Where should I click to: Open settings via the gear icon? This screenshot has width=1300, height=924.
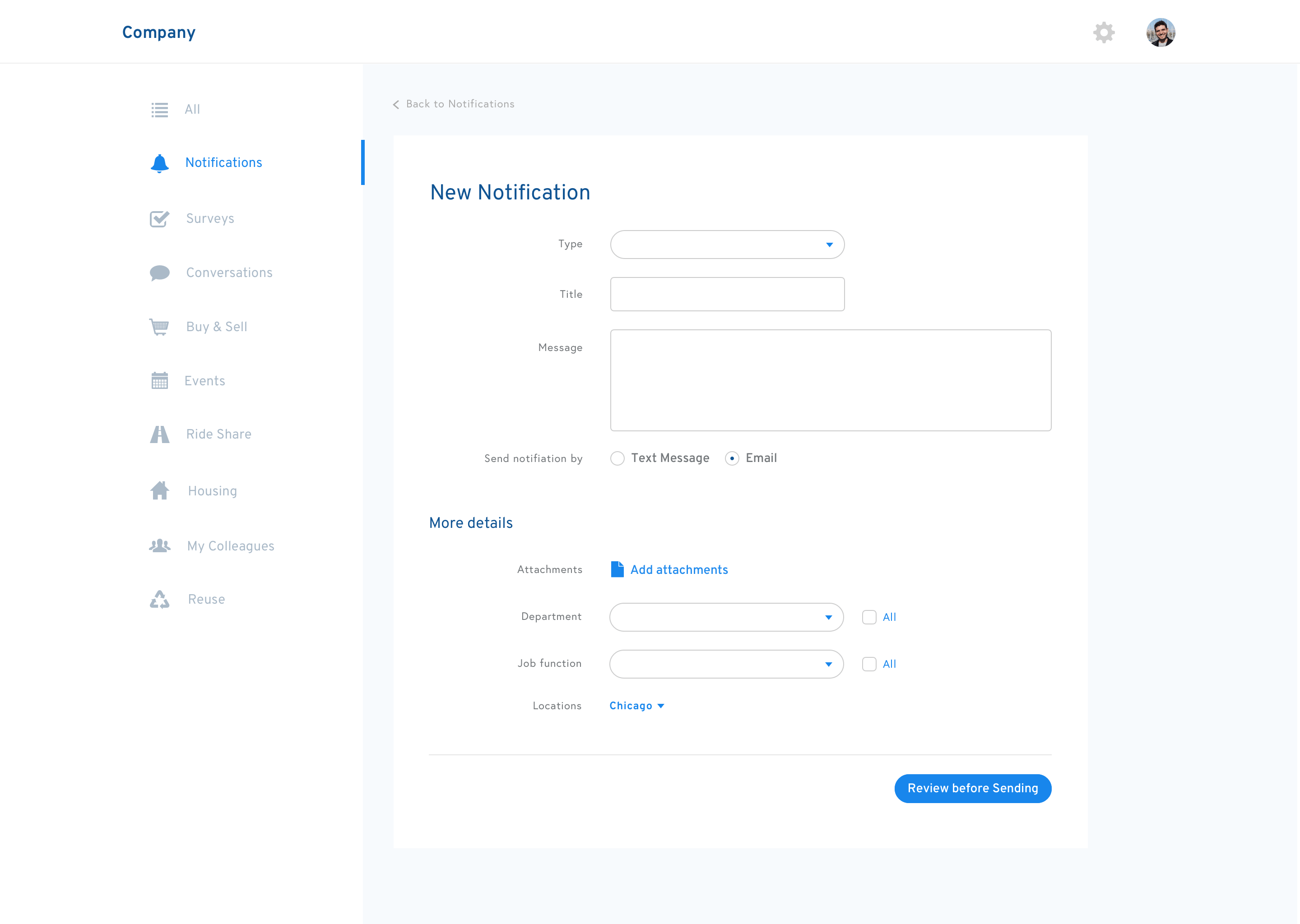click(x=1104, y=32)
